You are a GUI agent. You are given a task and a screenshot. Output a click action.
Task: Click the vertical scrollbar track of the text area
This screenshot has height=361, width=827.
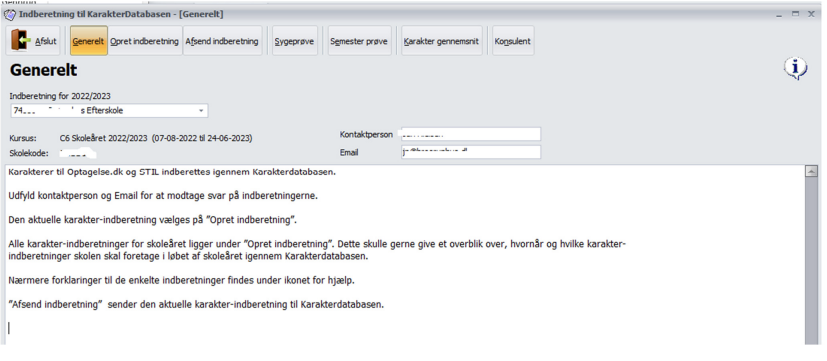(x=811, y=261)
